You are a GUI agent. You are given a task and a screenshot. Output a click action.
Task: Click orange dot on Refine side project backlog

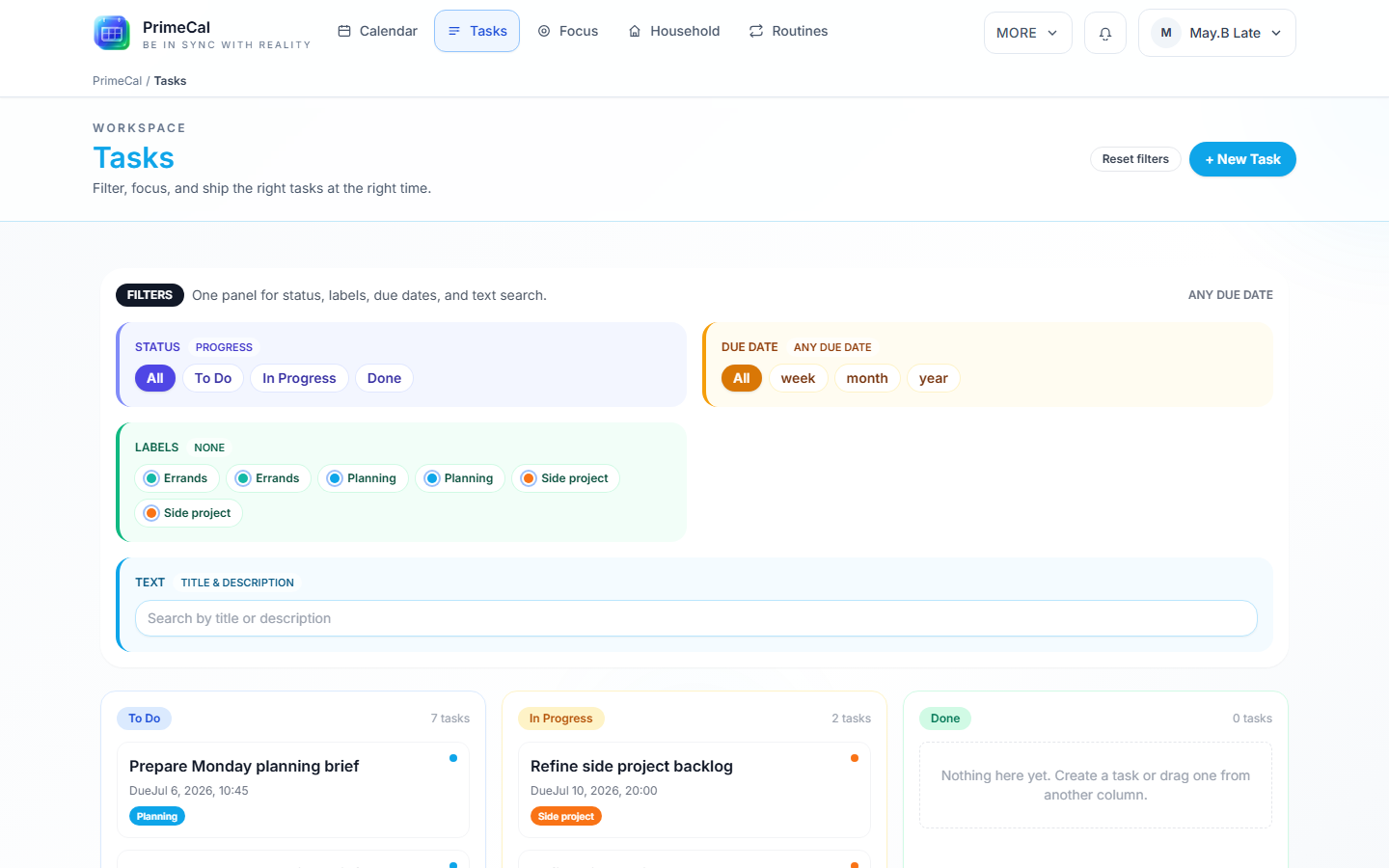855,758
